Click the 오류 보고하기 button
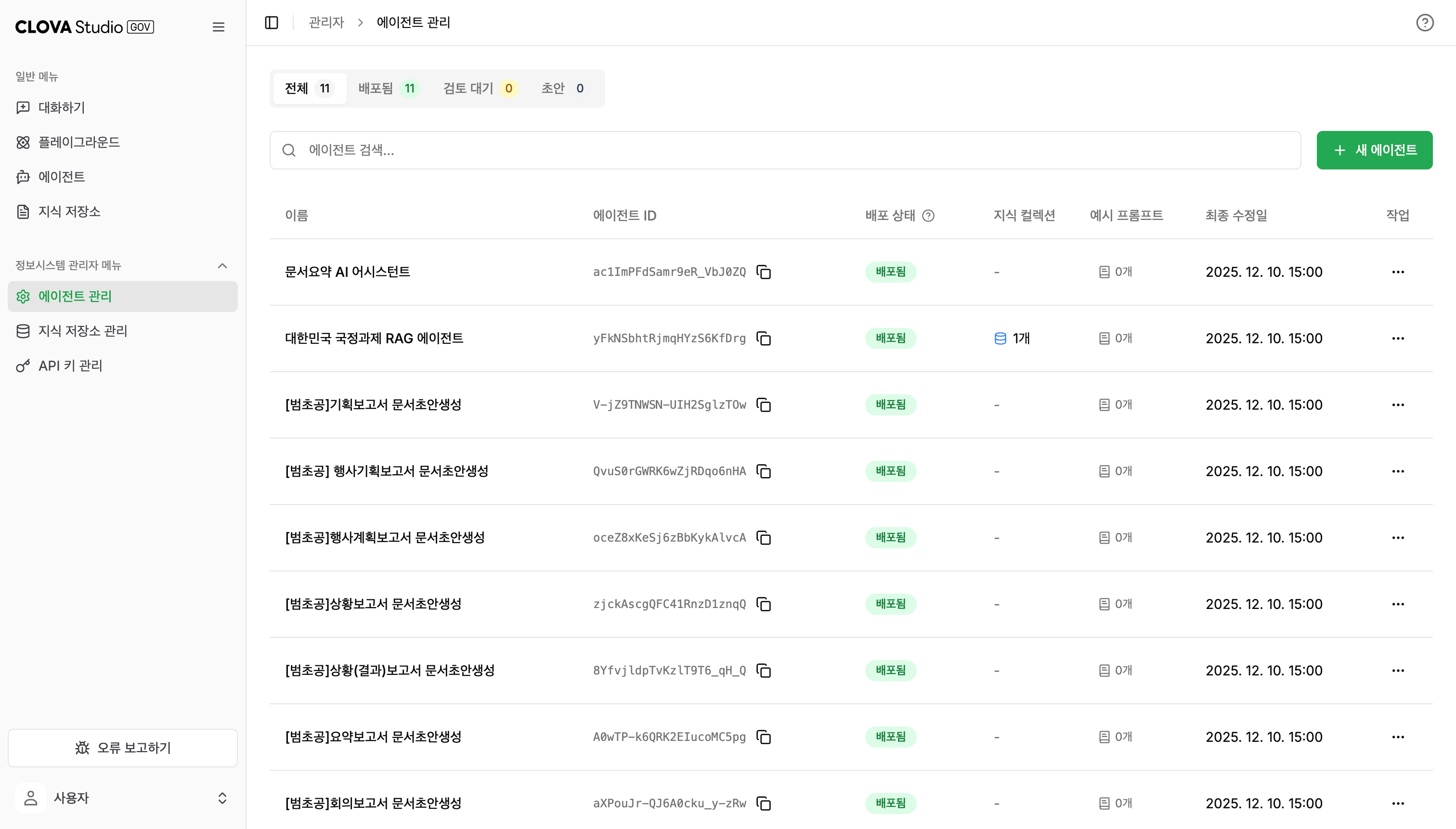This screenshot has height=829, width=1456. tap(122, 748)
